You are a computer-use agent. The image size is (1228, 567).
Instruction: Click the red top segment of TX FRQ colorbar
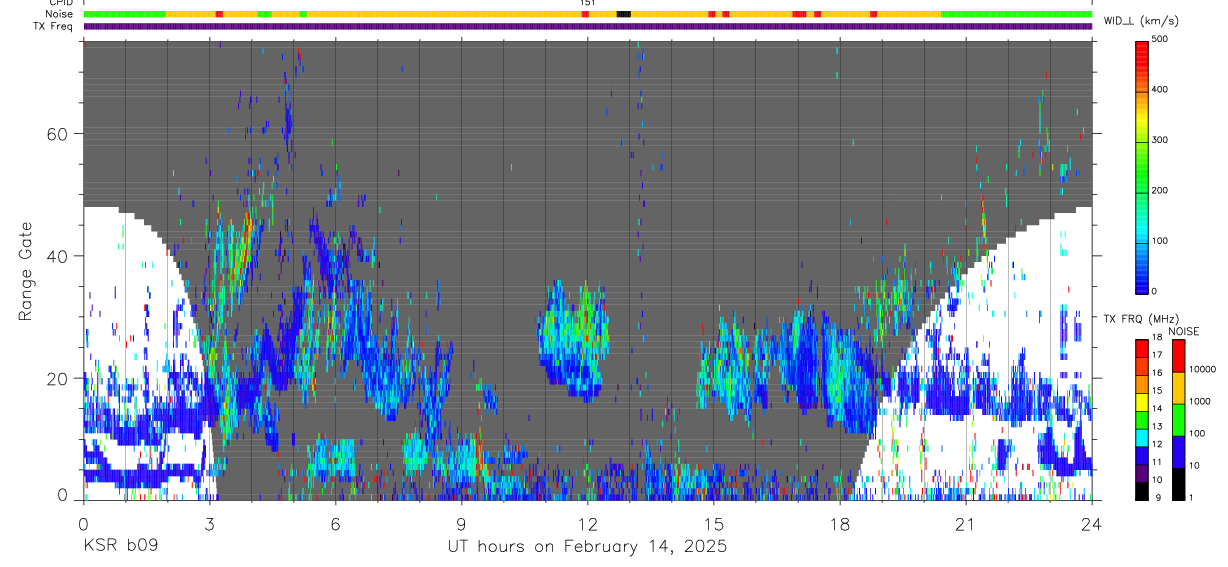[1142, 349]
